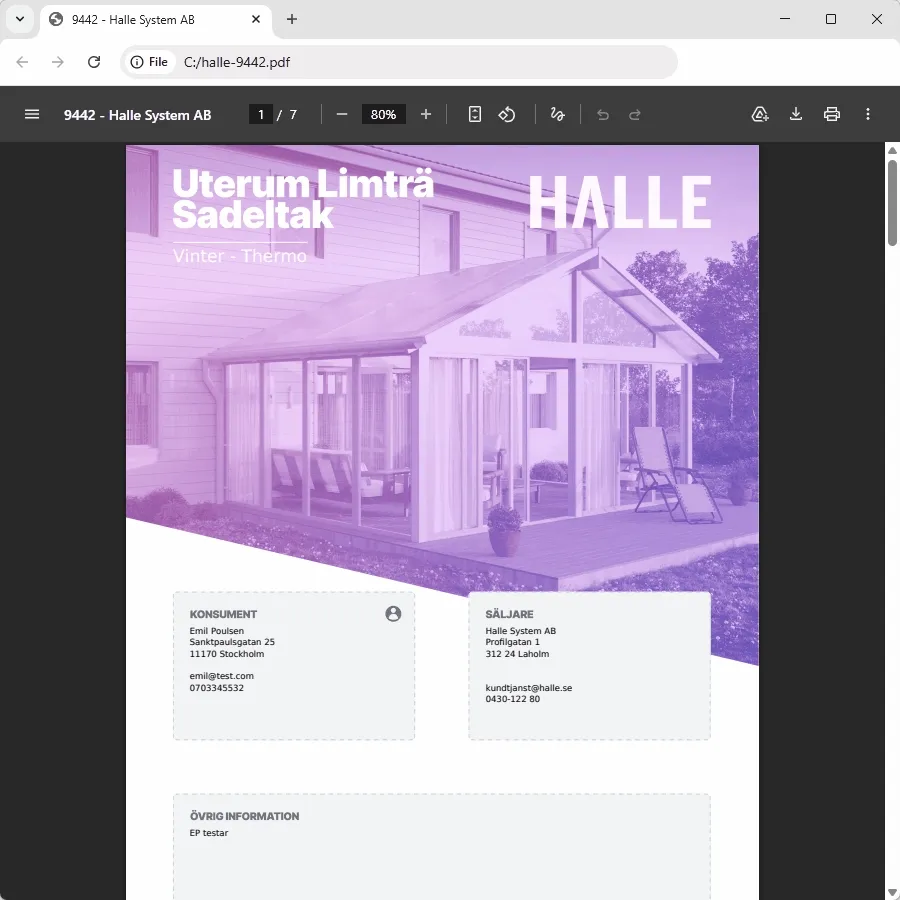This screenshot has width=900, height=900.
Task: Click the scroll down arrow
Action: coord(892,893)
